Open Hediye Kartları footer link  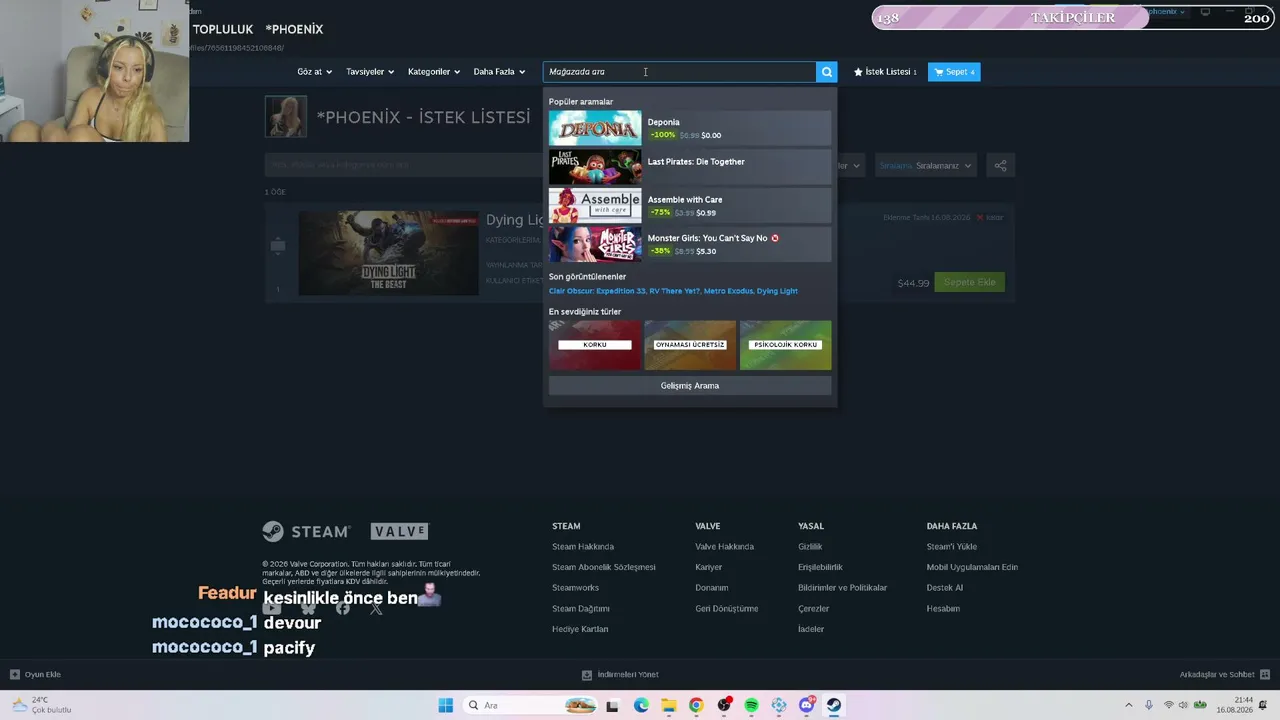click(580, 629)
